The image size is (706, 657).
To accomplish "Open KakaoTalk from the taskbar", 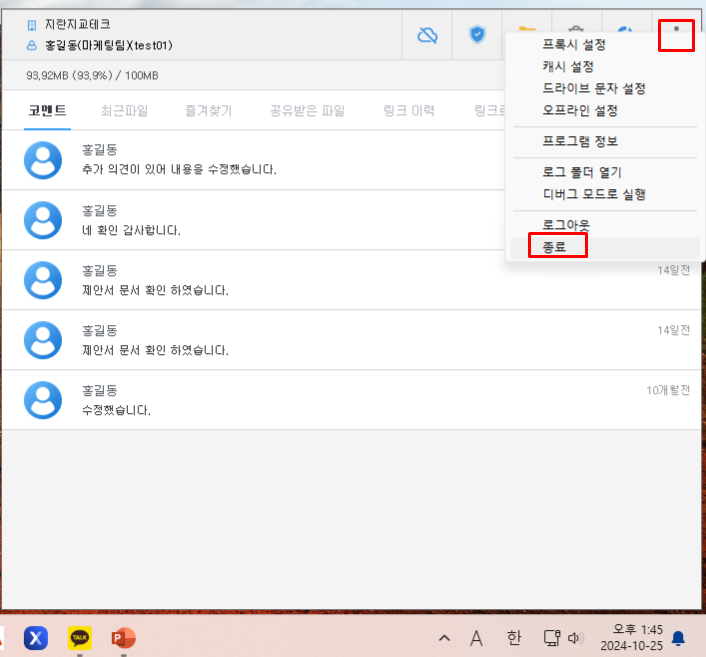I will 80,637.
